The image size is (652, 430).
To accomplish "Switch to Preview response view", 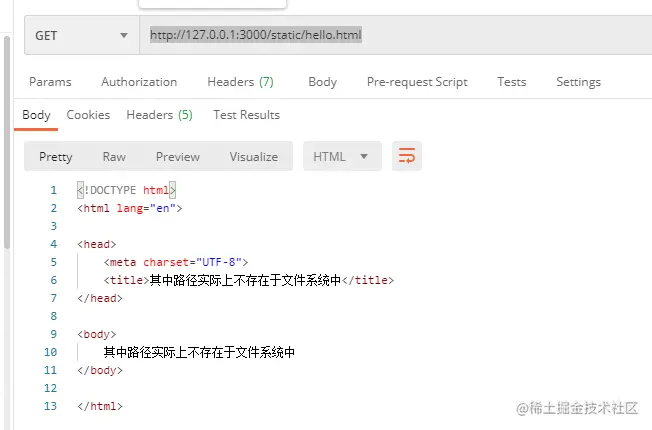I will (x=178, y=157).
